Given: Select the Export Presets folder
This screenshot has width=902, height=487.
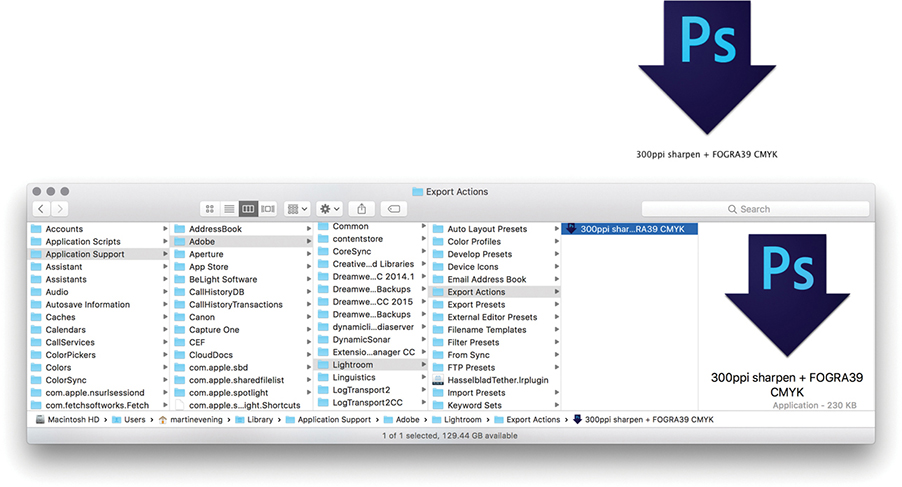Looking at the screenshot, I should tap(495, 305).
